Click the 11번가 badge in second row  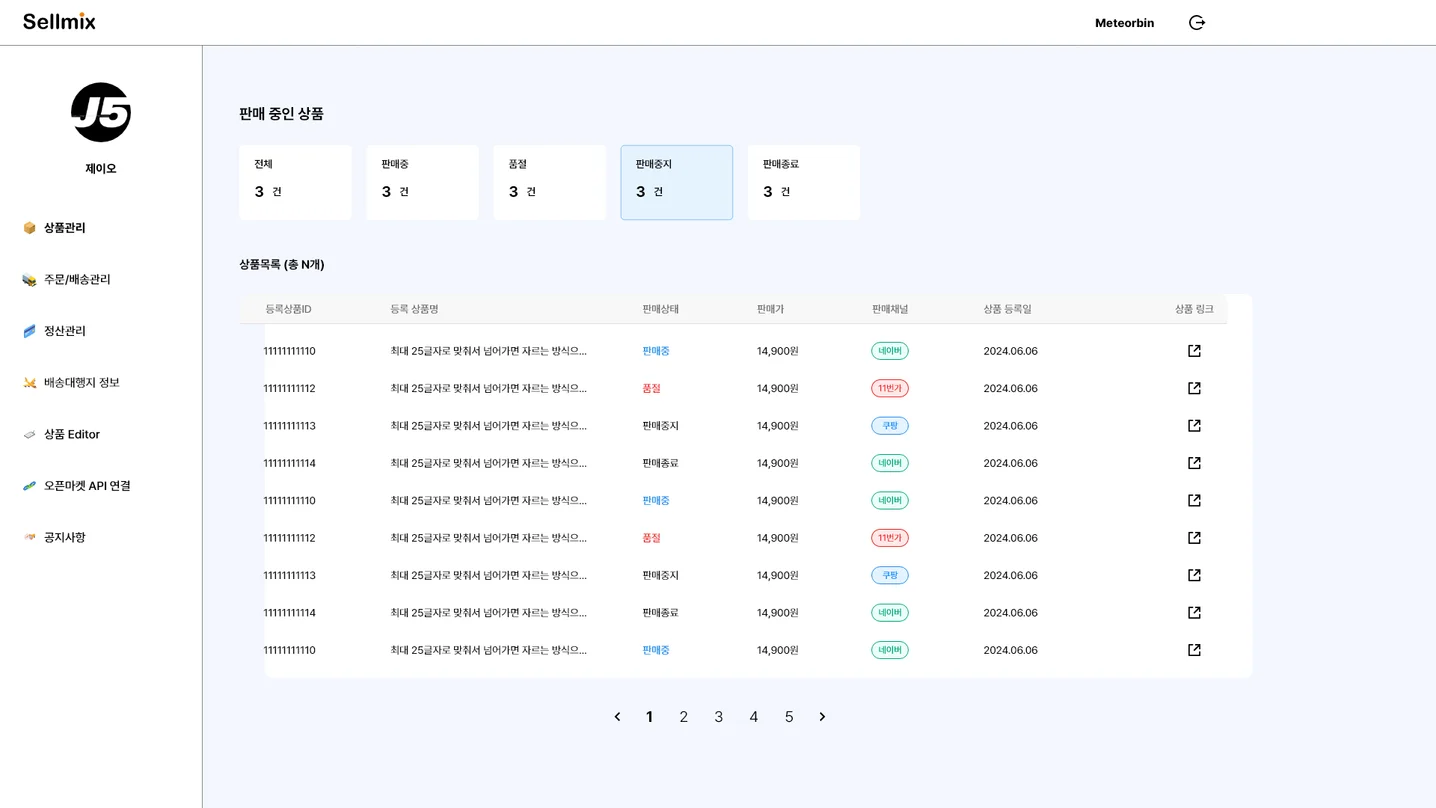(890, 388)
